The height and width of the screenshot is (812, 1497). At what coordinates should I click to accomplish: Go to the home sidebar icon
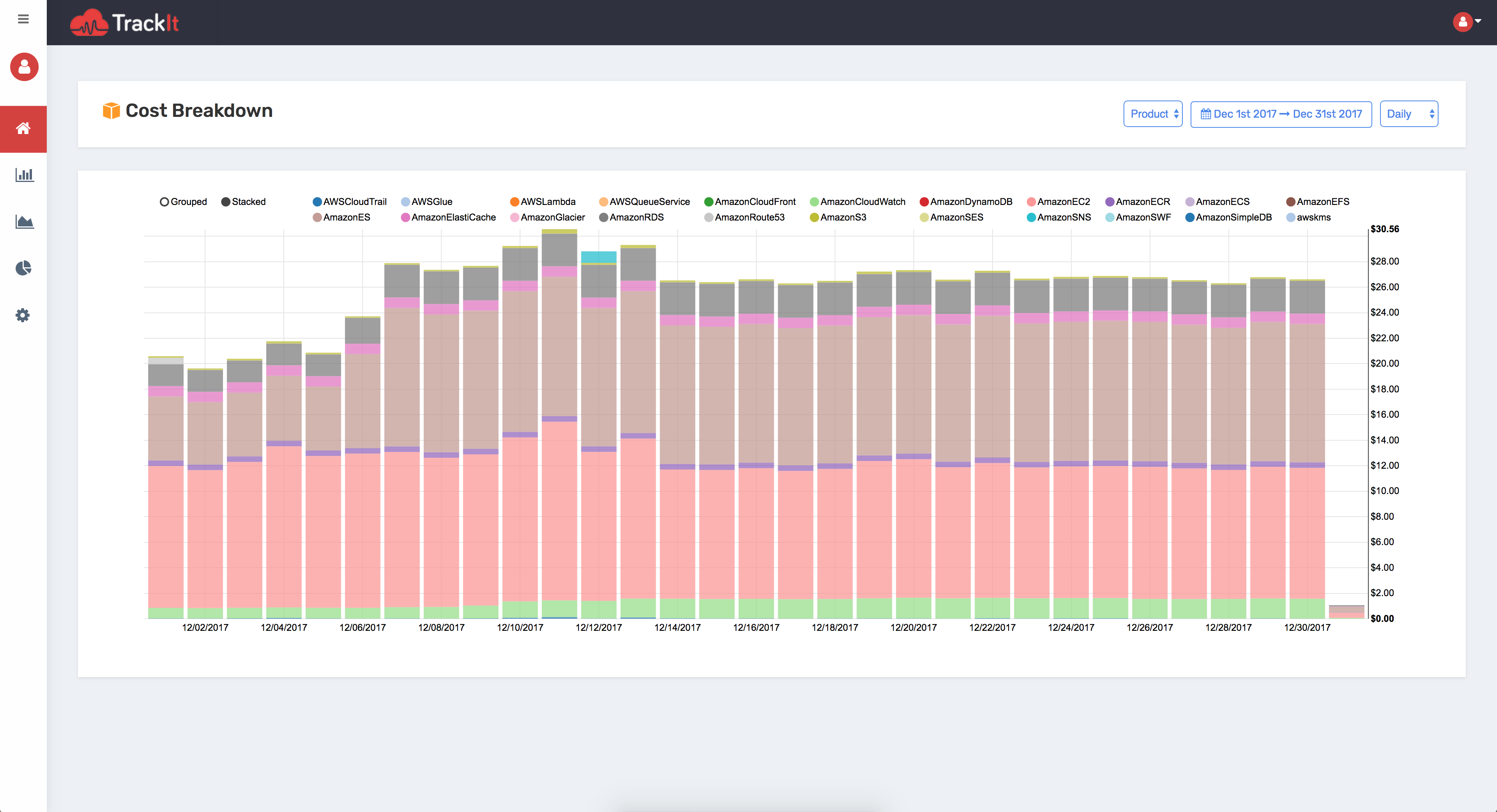tap(23, 129)
